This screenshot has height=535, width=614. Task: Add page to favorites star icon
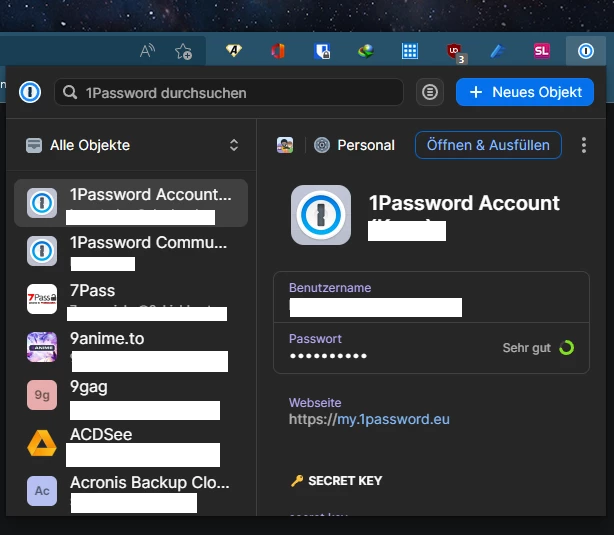click(183, 51)
